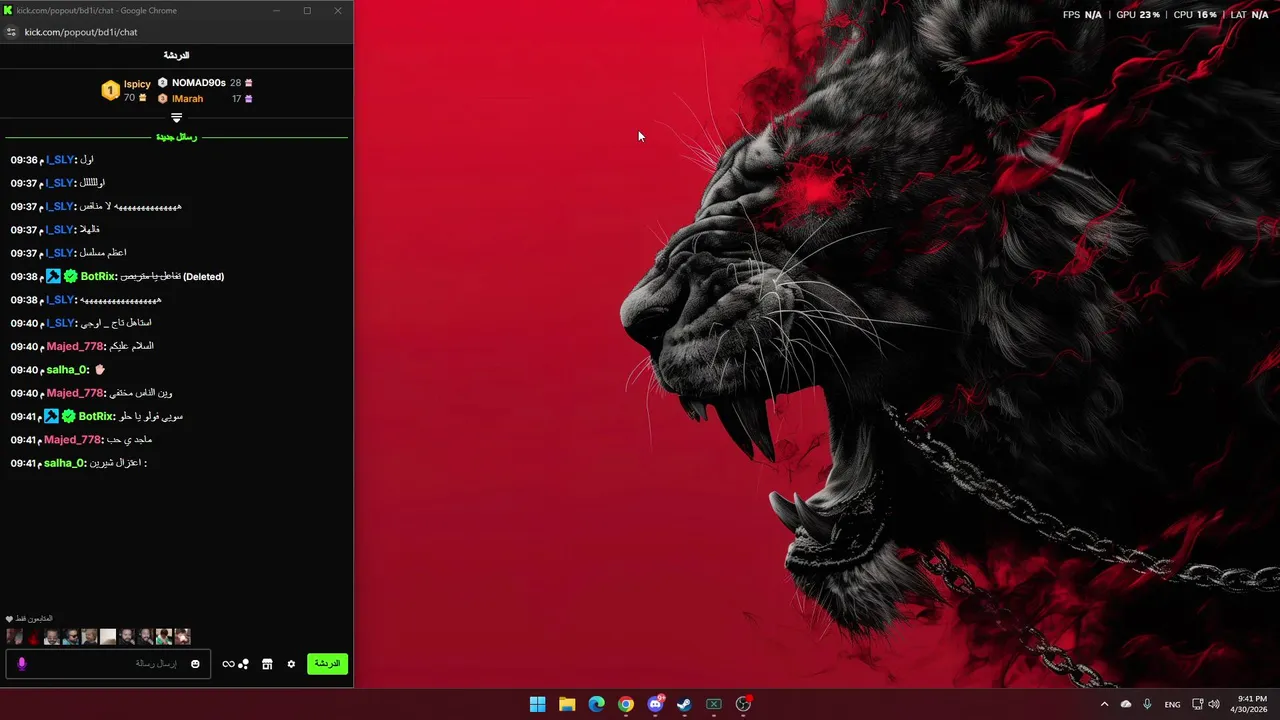Click message 'اعظم مسلسل' from I_SLY
The height and width of the screenshot is (720, 1280).
[x=103, y=253]
